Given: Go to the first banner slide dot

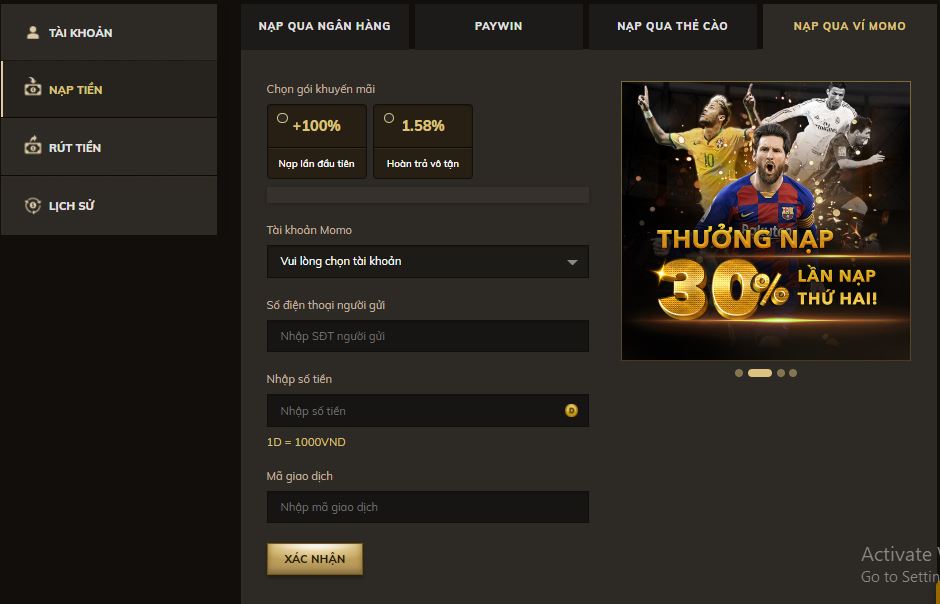Looking at the screenshot, I should pos(739,373).
